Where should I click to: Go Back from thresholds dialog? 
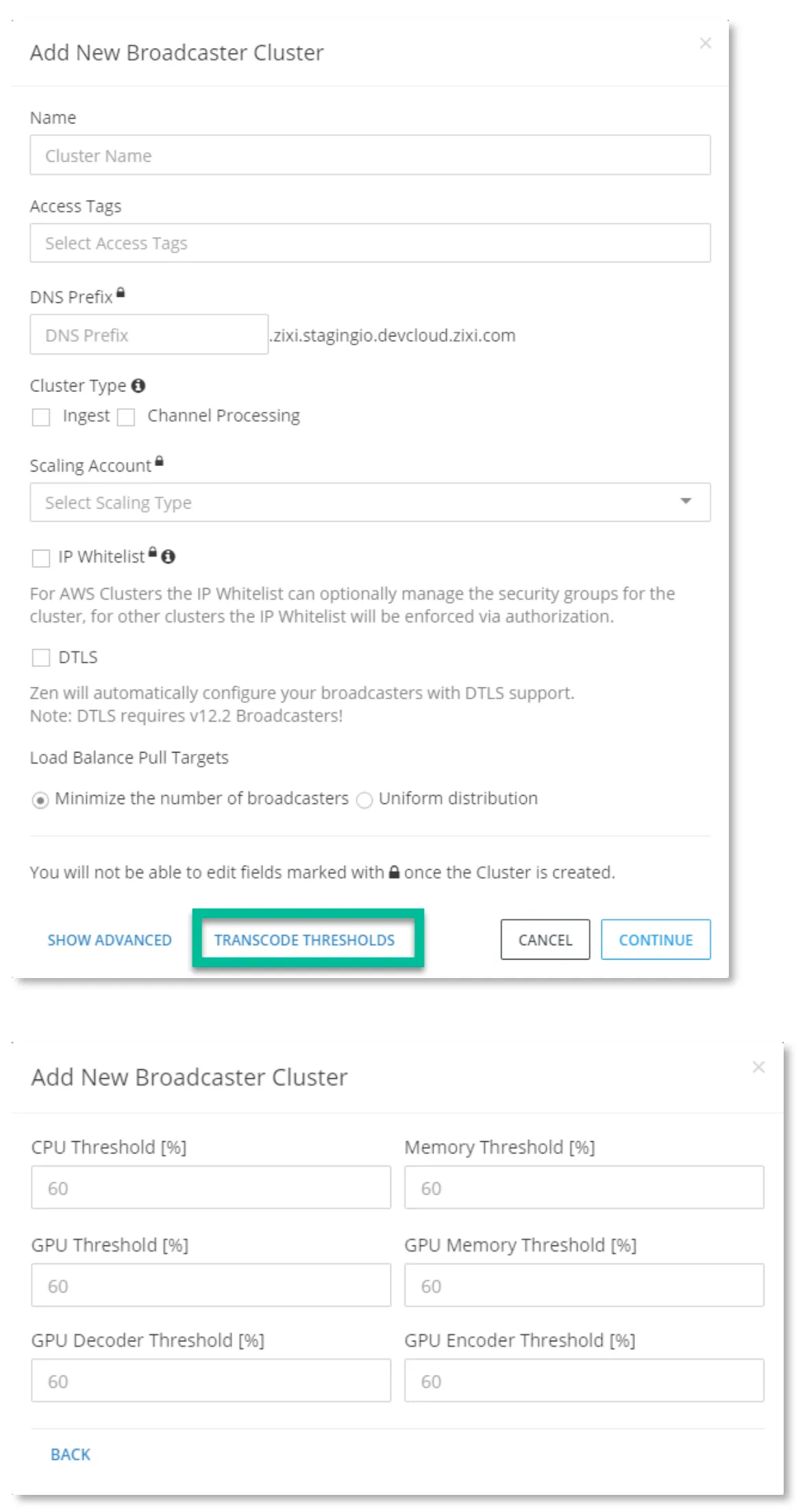pos(71,1454)
